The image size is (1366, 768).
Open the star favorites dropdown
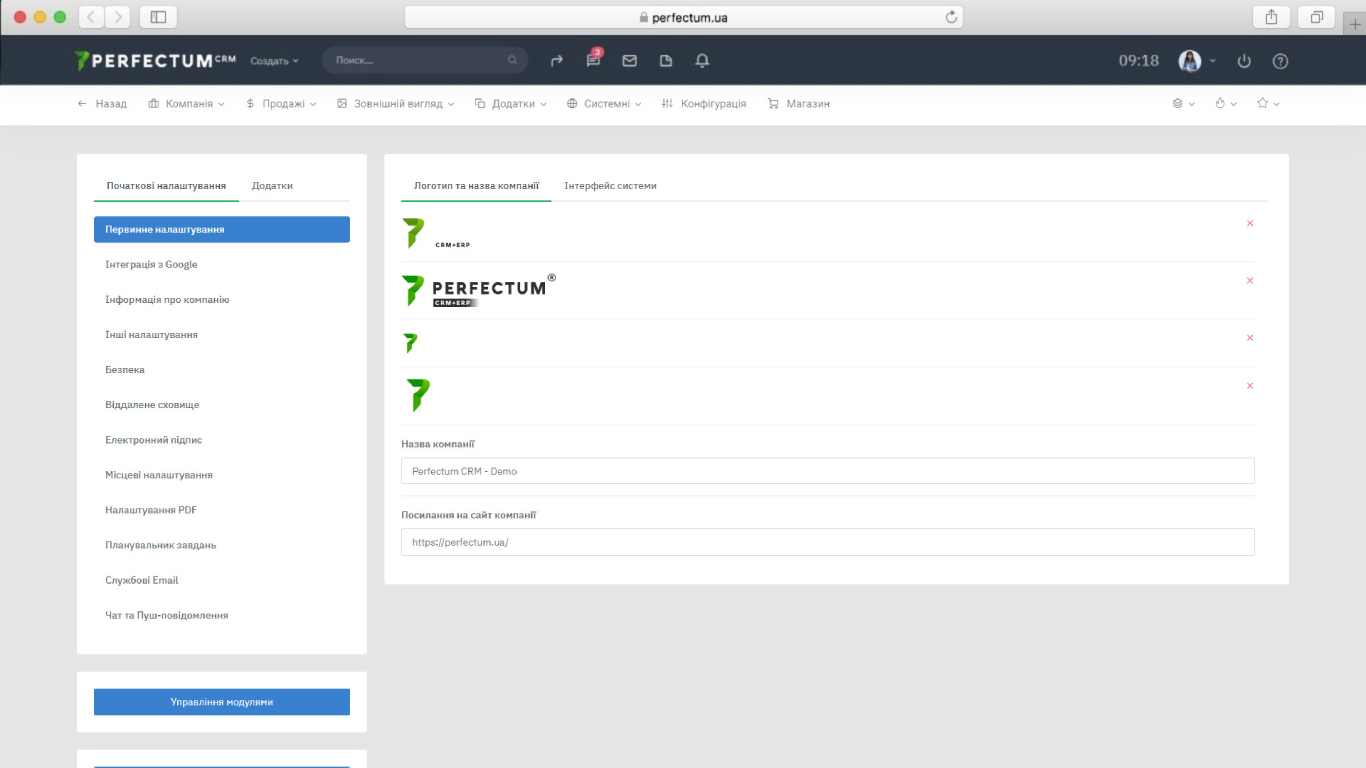tap(1268, 104)
